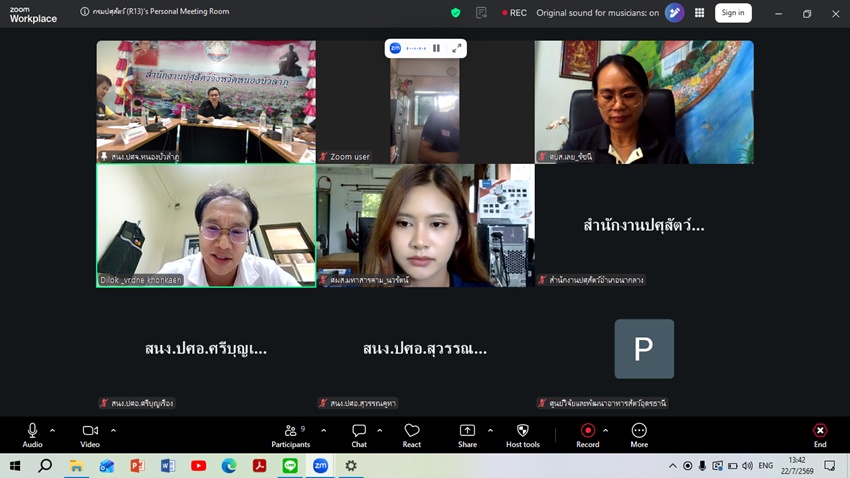Viewport: 850px width, 478px height.
Task: Open the React emoji menu
Action: (411, 436)
